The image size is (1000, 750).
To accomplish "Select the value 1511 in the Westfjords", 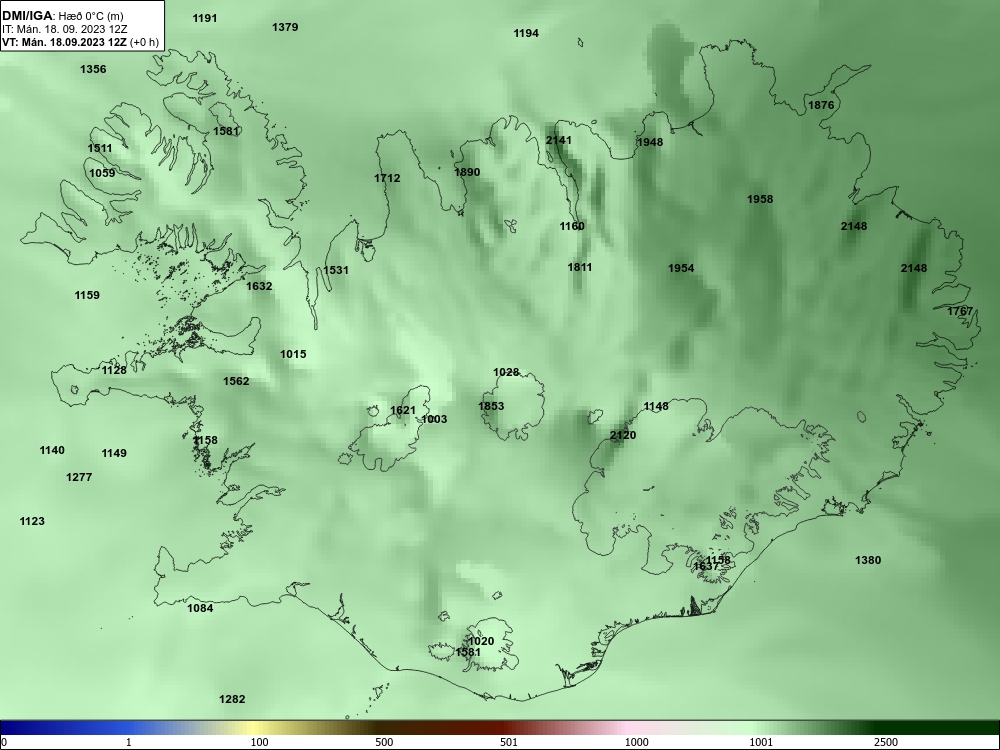I will 99,149.
